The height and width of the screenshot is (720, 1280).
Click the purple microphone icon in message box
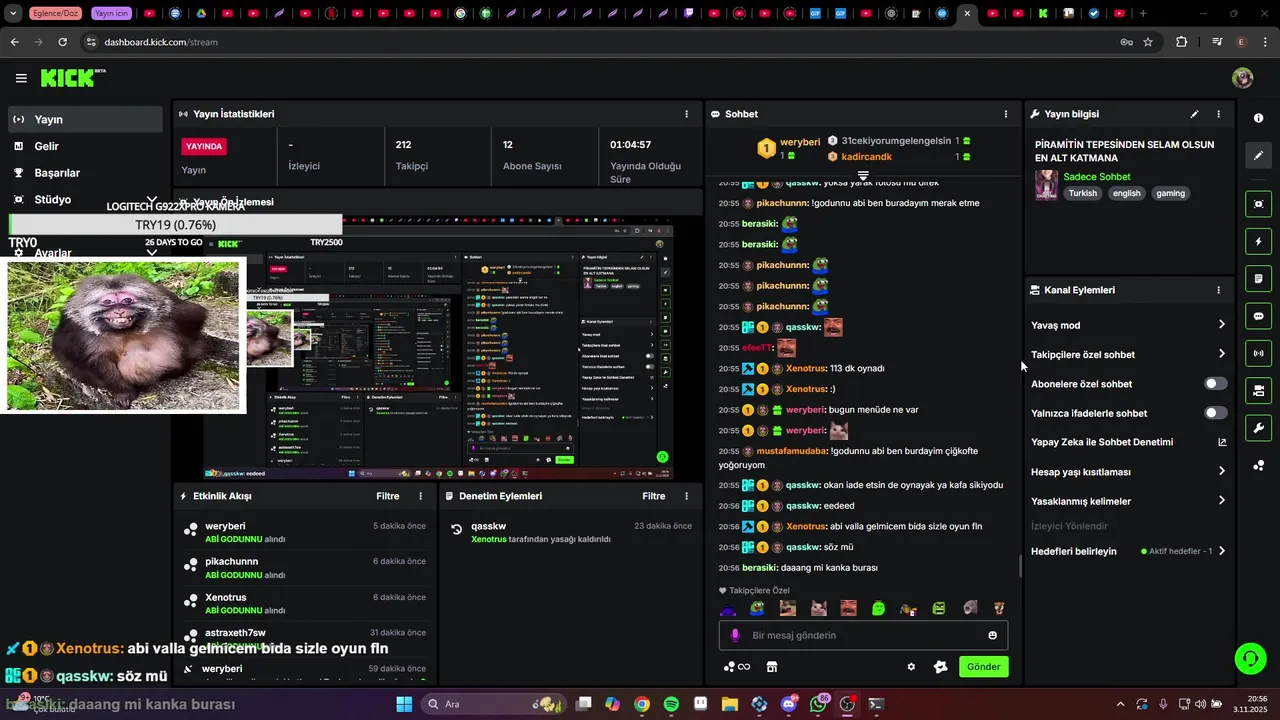735,635
